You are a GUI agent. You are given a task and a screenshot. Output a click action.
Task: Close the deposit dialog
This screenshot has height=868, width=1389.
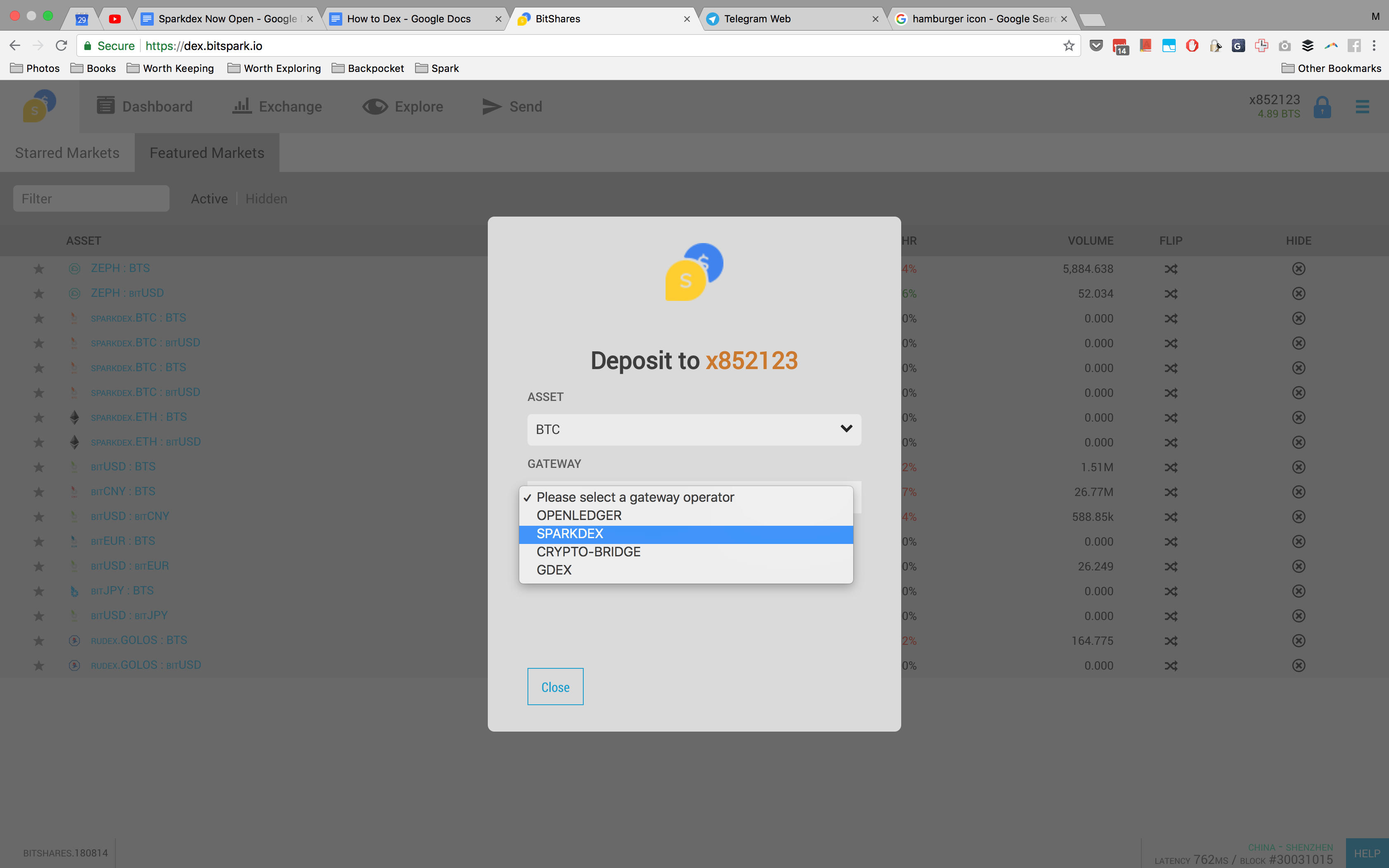coord(555,687)
